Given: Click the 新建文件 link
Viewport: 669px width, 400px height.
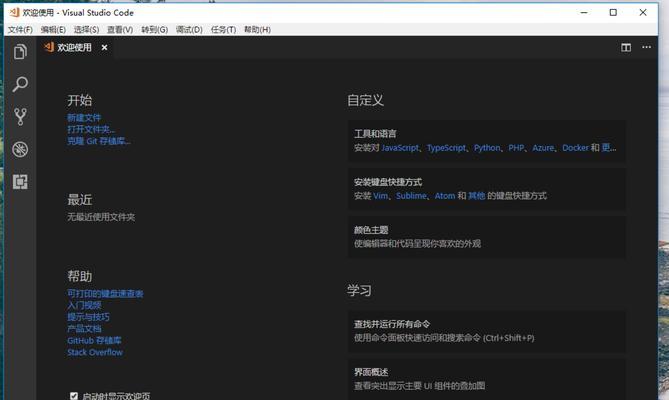Looking at the screenshot, I should 84,118.
